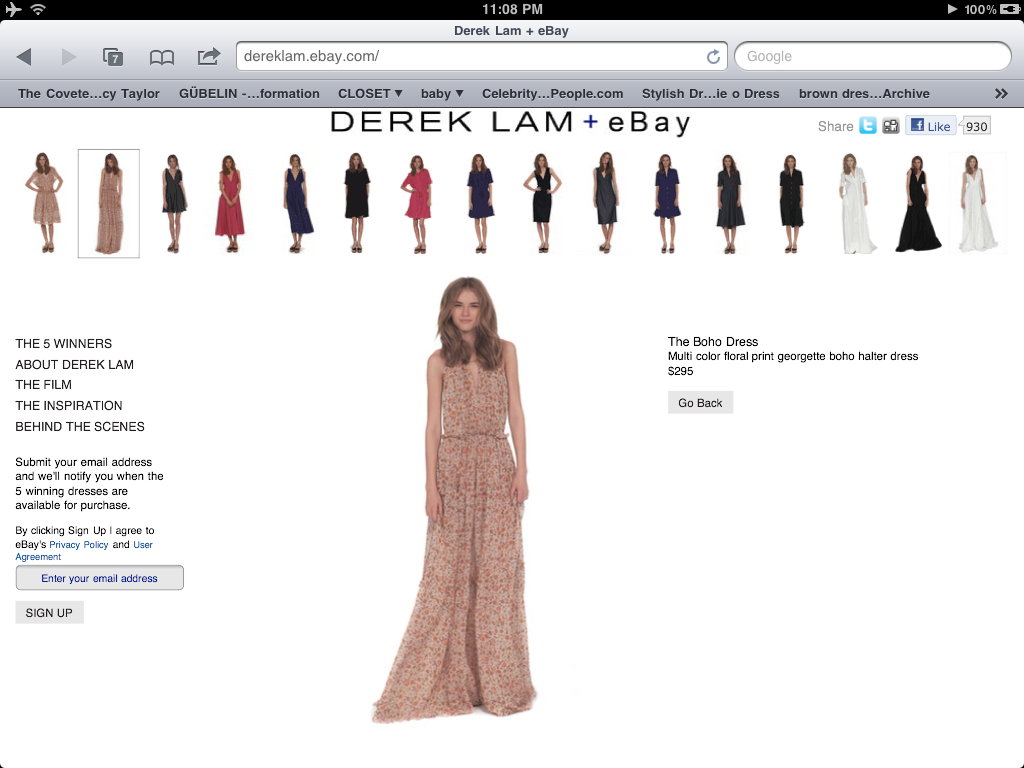The width and height of the screenshot is (1024, 768).
Task: Select the first short floral dress thumbnail
Action: (x=44, y=202)
